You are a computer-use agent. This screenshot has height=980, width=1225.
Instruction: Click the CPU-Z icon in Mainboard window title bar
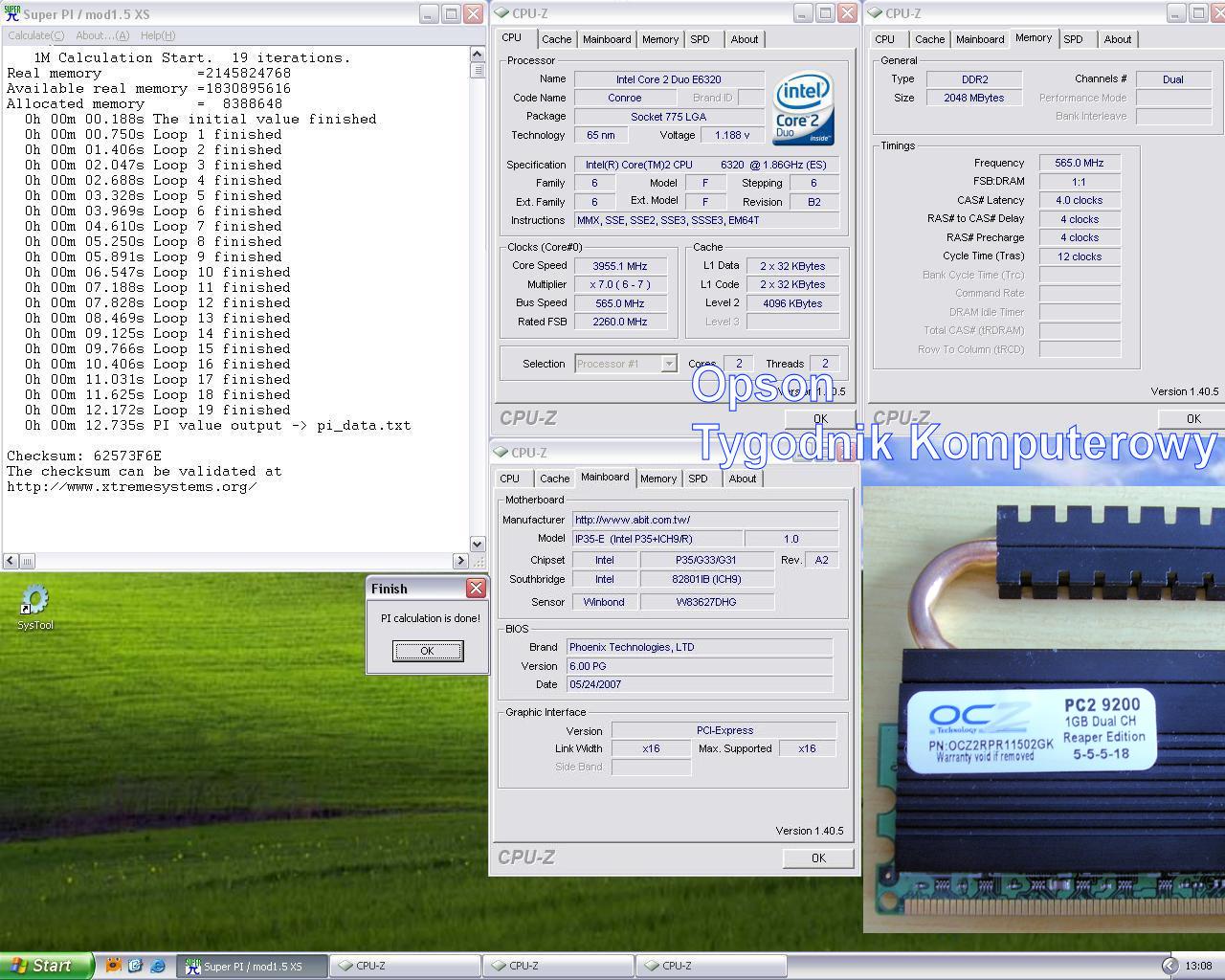[501, 453]
